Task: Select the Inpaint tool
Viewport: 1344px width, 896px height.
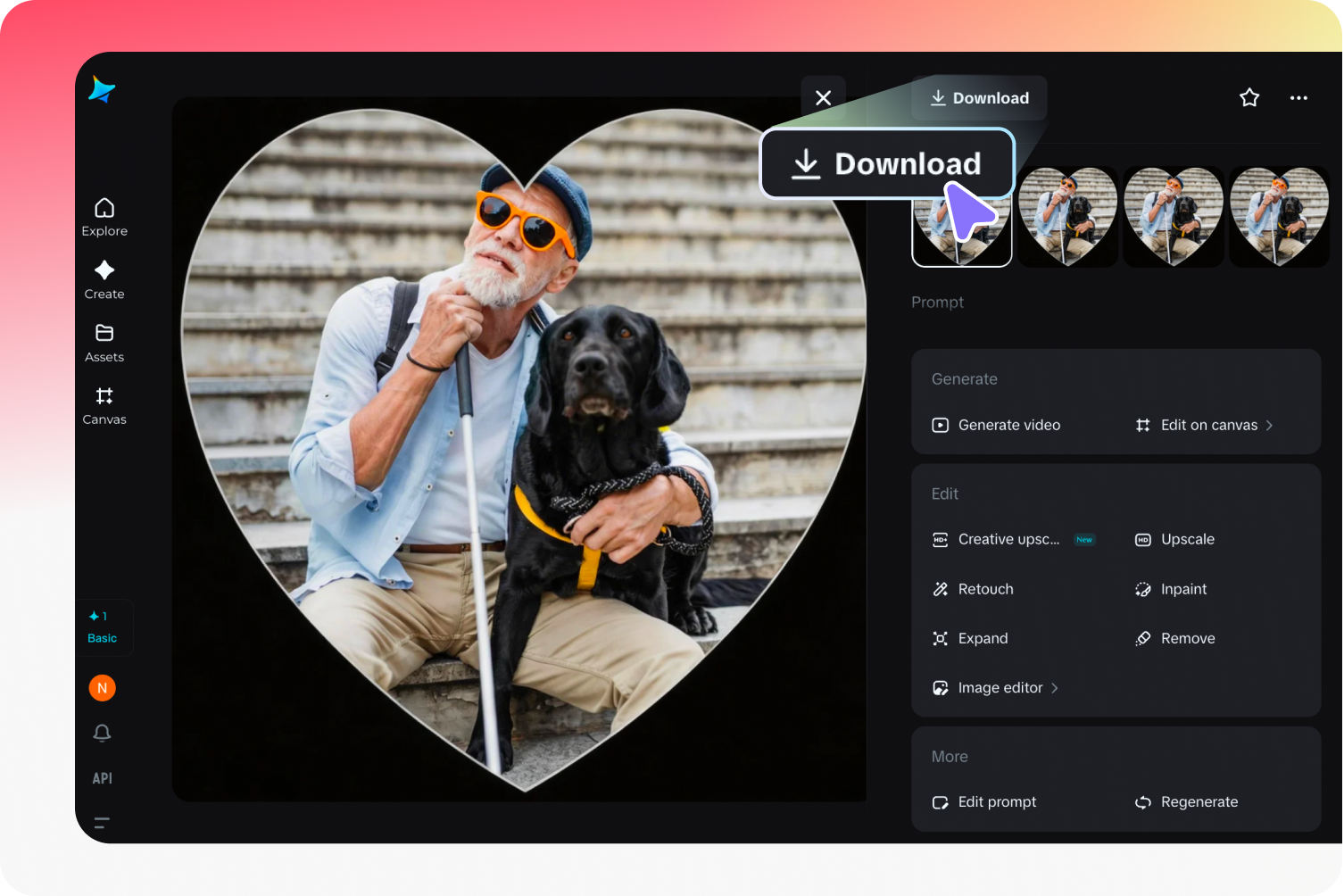Action: tap(1171, 589)
